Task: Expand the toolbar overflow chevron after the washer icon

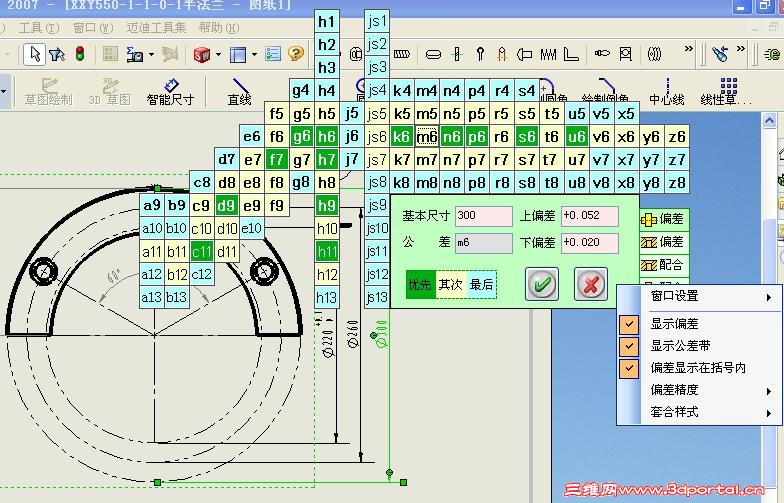Action: point(689,48)
